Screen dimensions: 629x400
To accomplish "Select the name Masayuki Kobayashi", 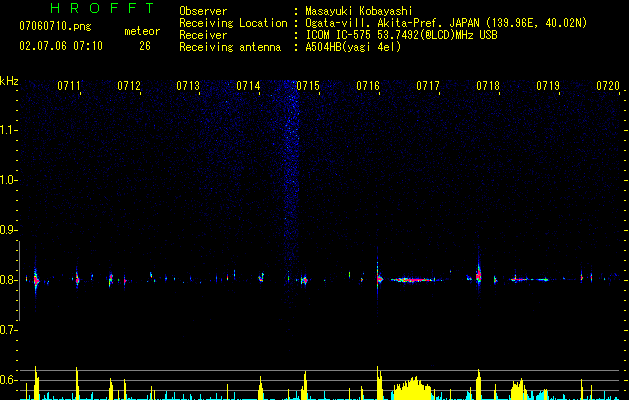I will pyautogui.click(x=359, y=11).
